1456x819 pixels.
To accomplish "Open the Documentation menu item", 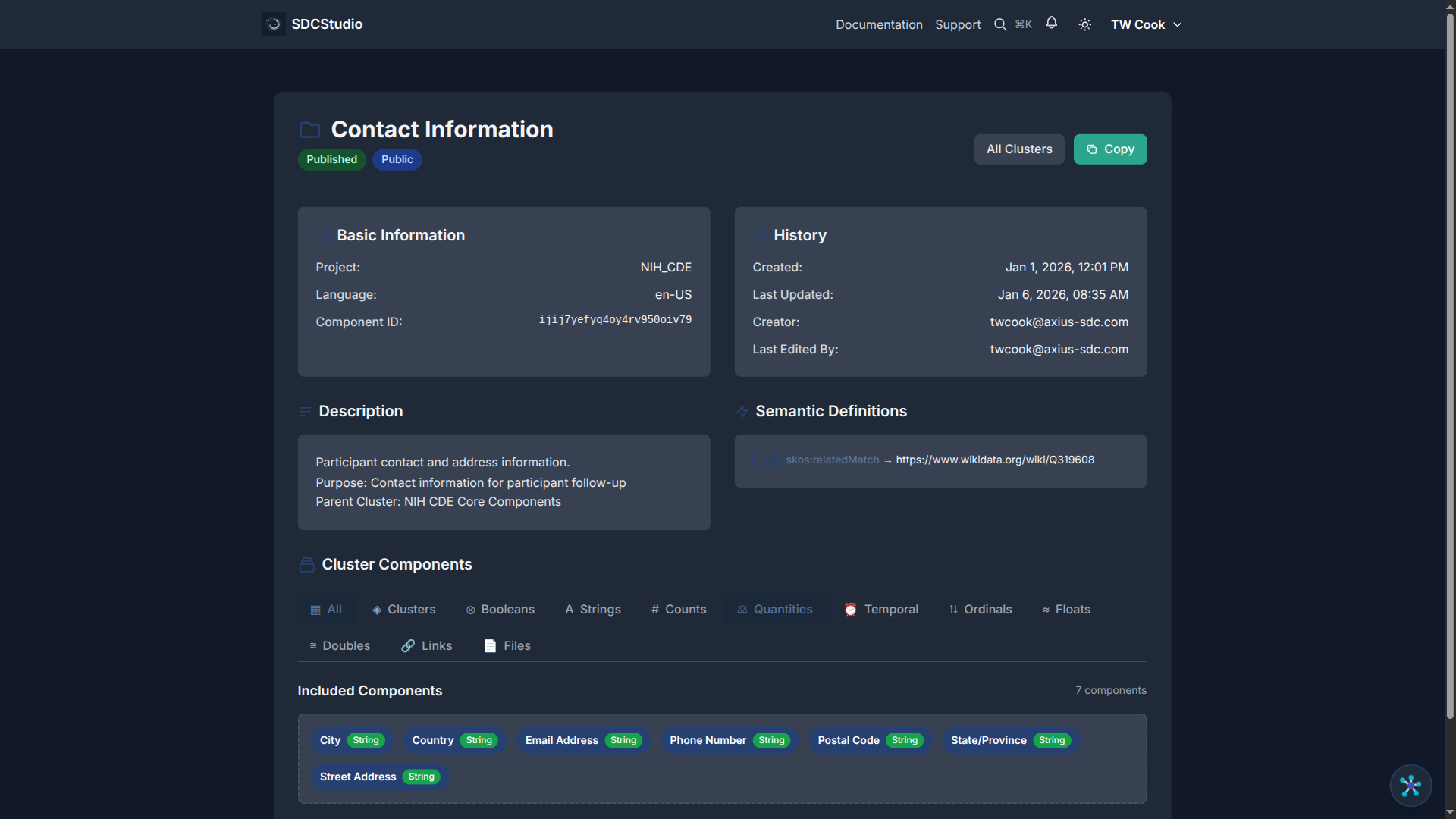I will coord(878,24).
